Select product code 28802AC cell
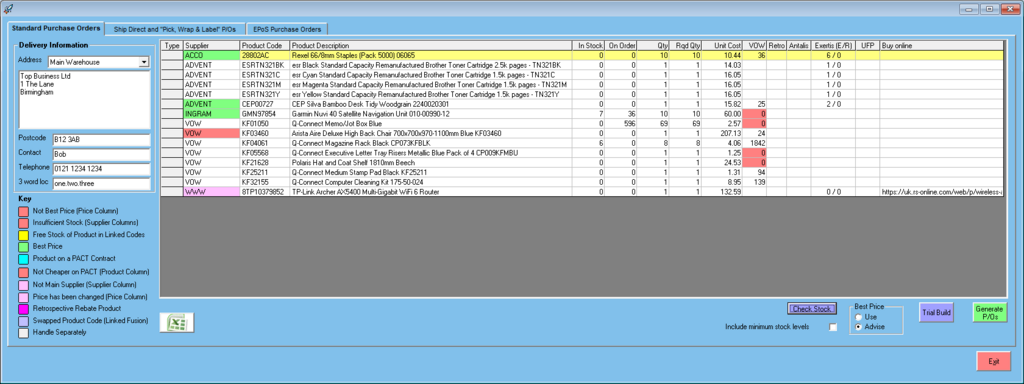The image size is (1024, 384). [x=264, y=56]
